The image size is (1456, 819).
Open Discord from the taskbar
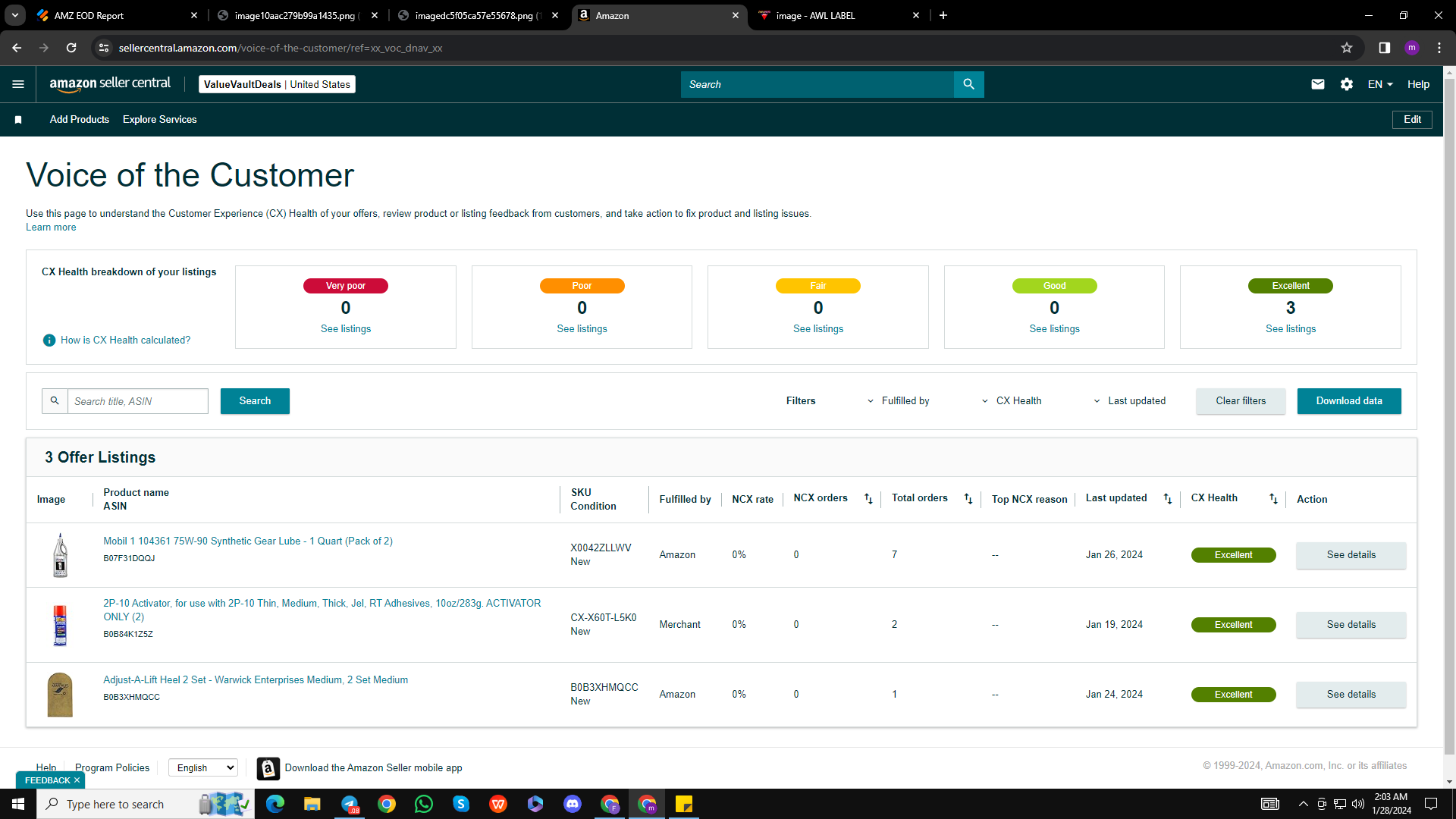573,804
